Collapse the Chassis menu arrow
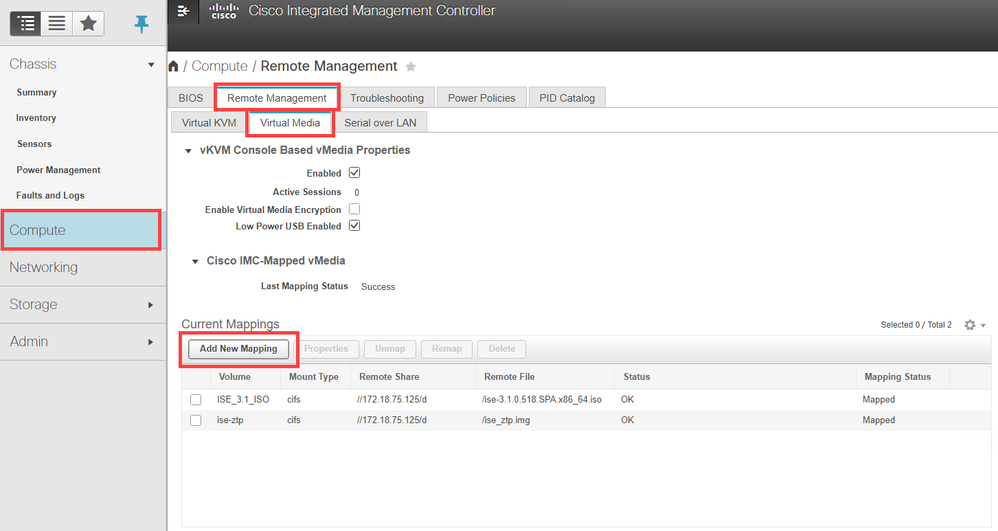 tap(151, 64)
